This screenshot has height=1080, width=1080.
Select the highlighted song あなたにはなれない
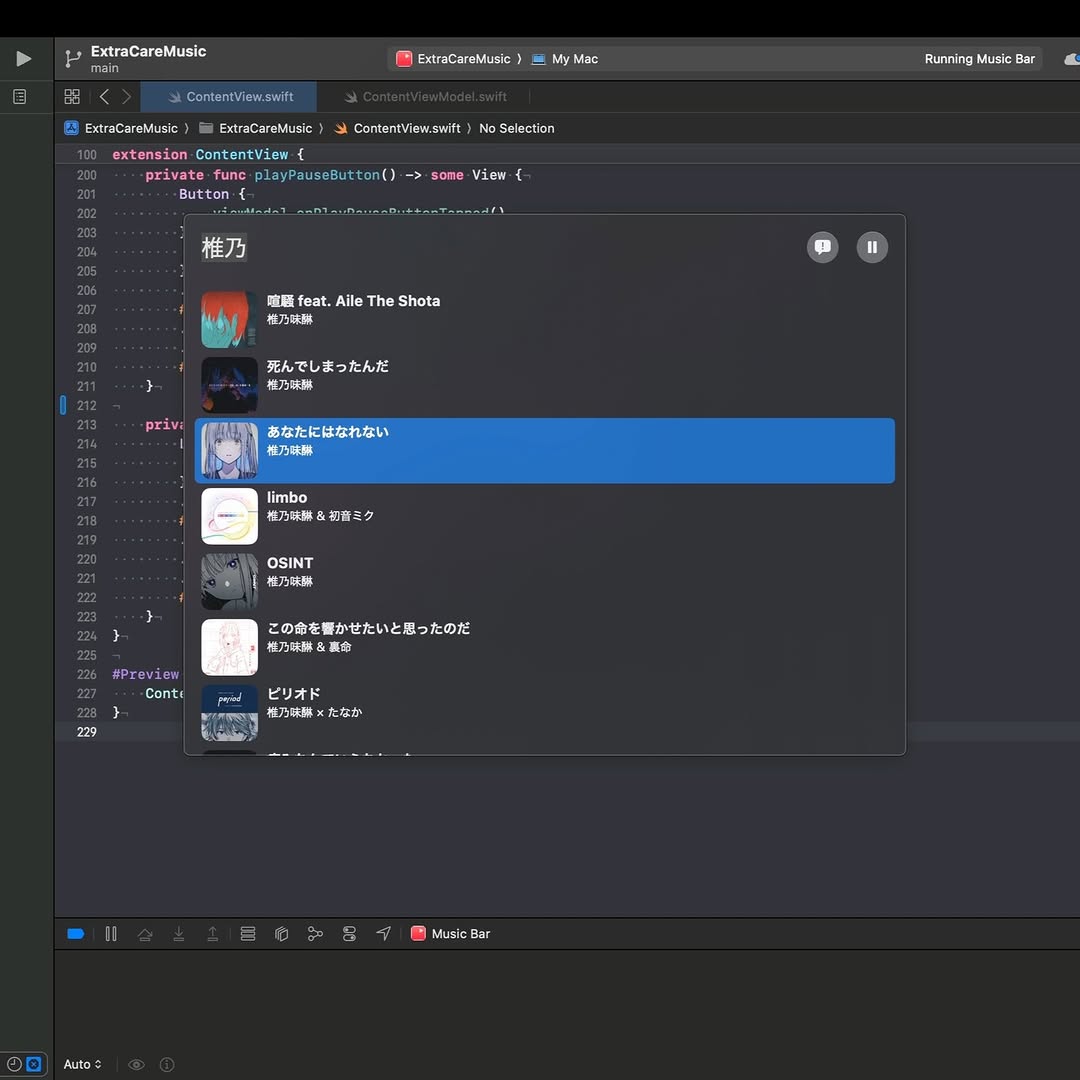click(544, 450)
